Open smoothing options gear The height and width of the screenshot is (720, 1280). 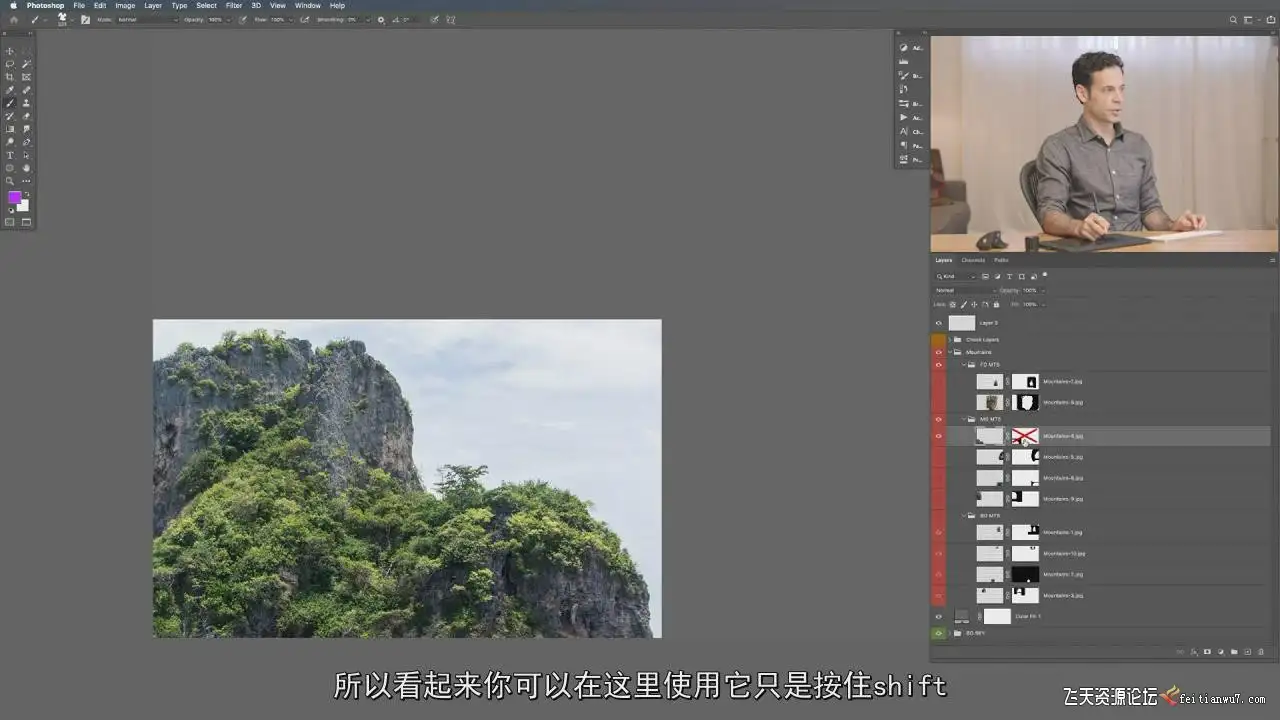pos(381,19)
